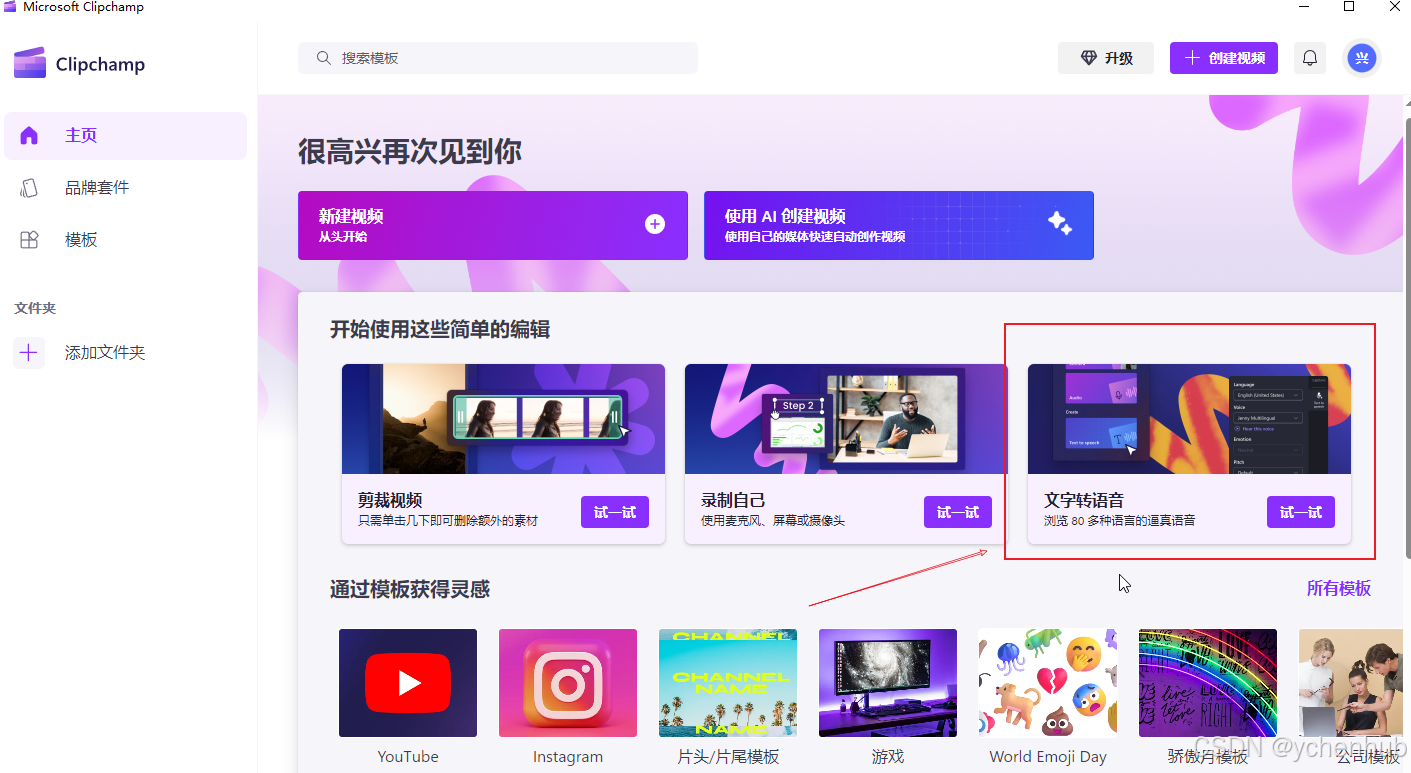Open the 文字转语音 preview thumbnail
The width and height of the screenshot is (1411, 773).
pos(1189,419)
